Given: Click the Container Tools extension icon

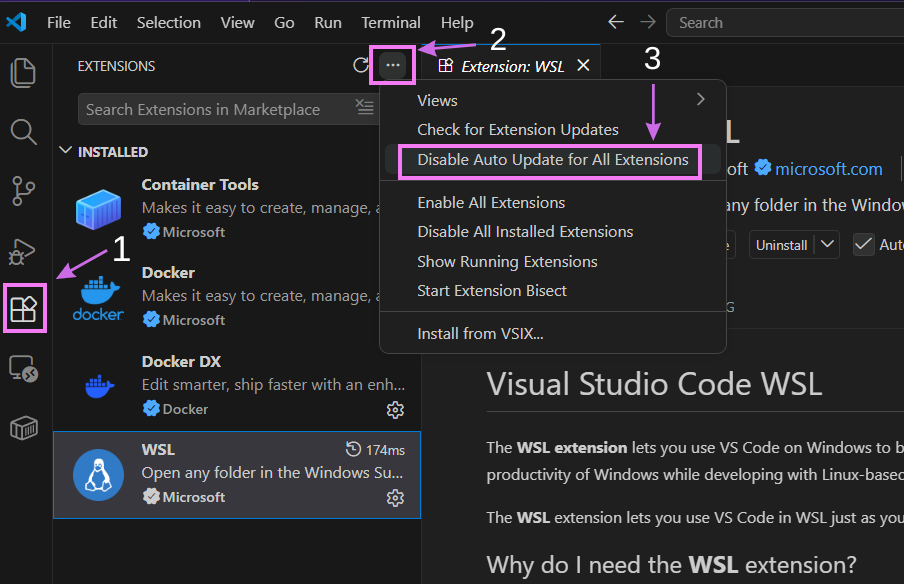Looking at the screenshot, I should (99, 209).
